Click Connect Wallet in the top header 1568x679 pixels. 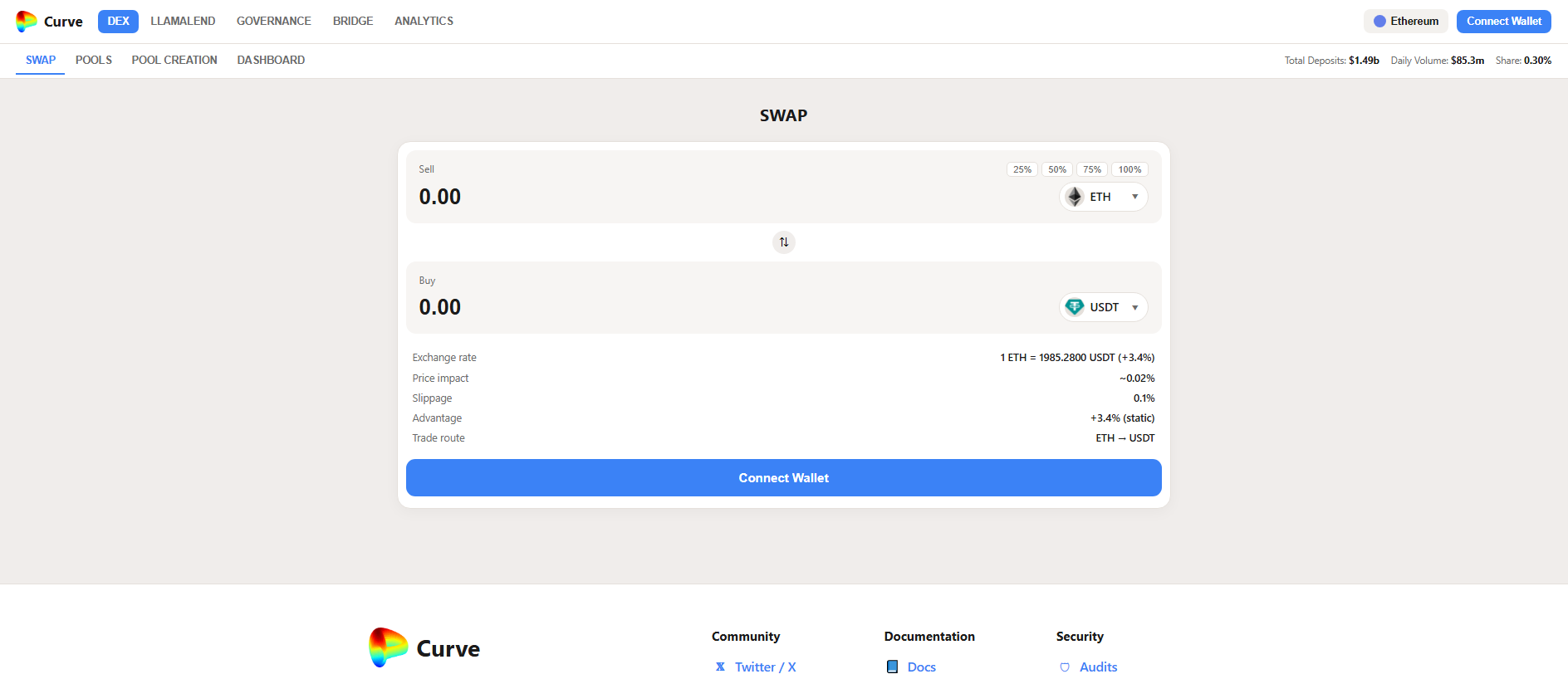(x=1503, y=22)
